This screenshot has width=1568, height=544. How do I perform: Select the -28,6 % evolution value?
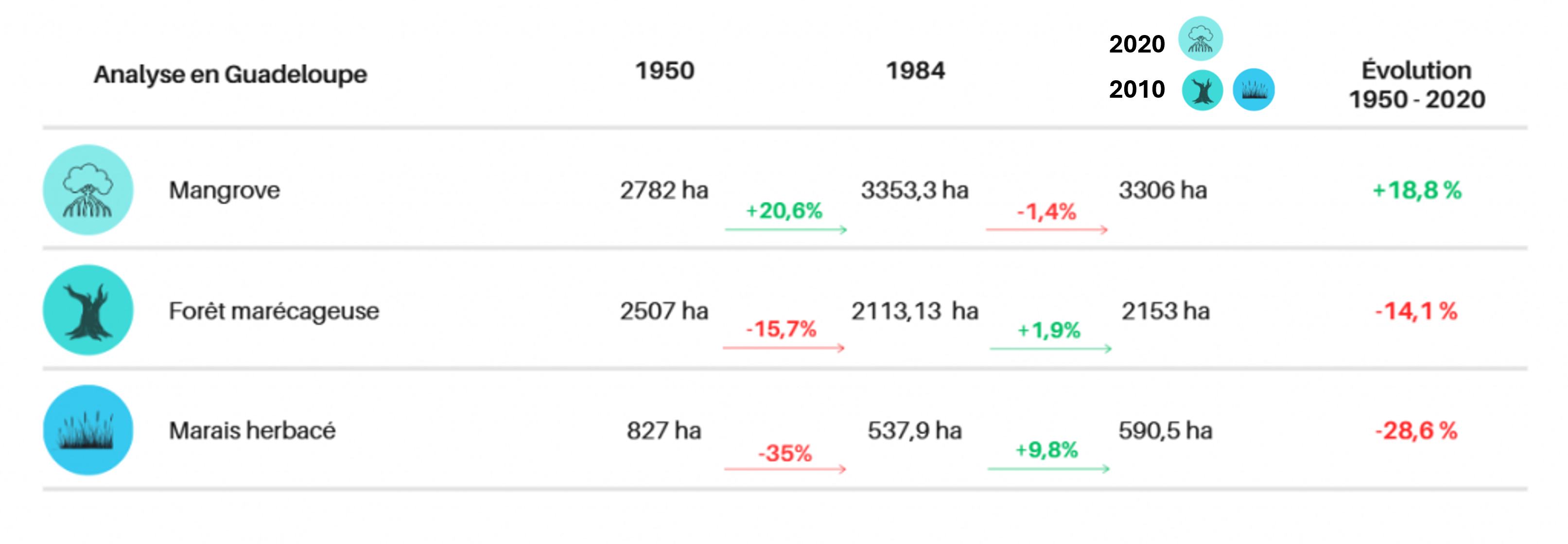click(1416, 431)
